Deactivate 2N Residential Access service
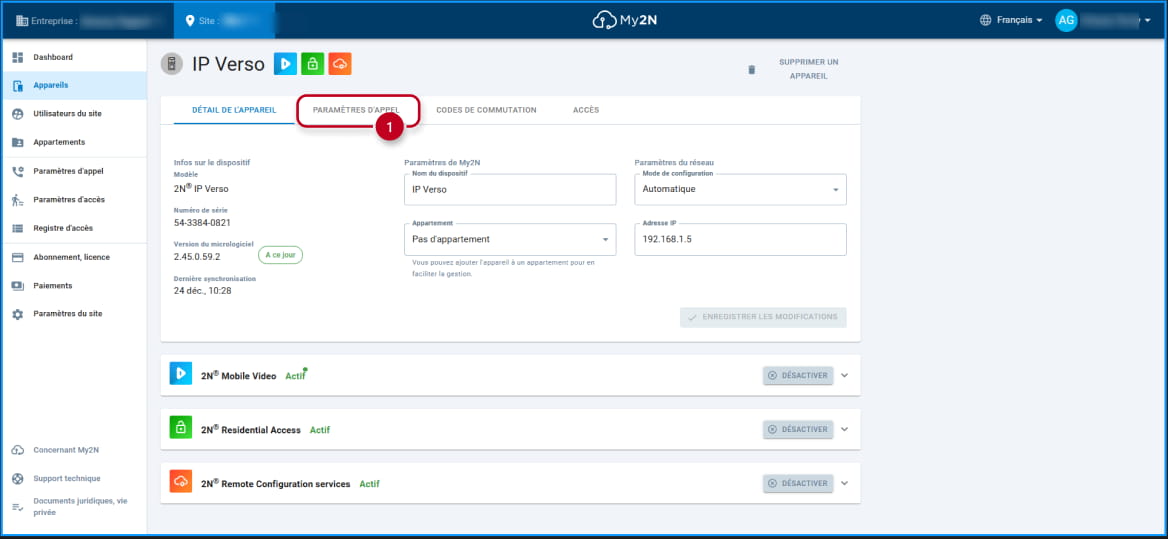The image size is (1168, 539). tap(798, 430)
